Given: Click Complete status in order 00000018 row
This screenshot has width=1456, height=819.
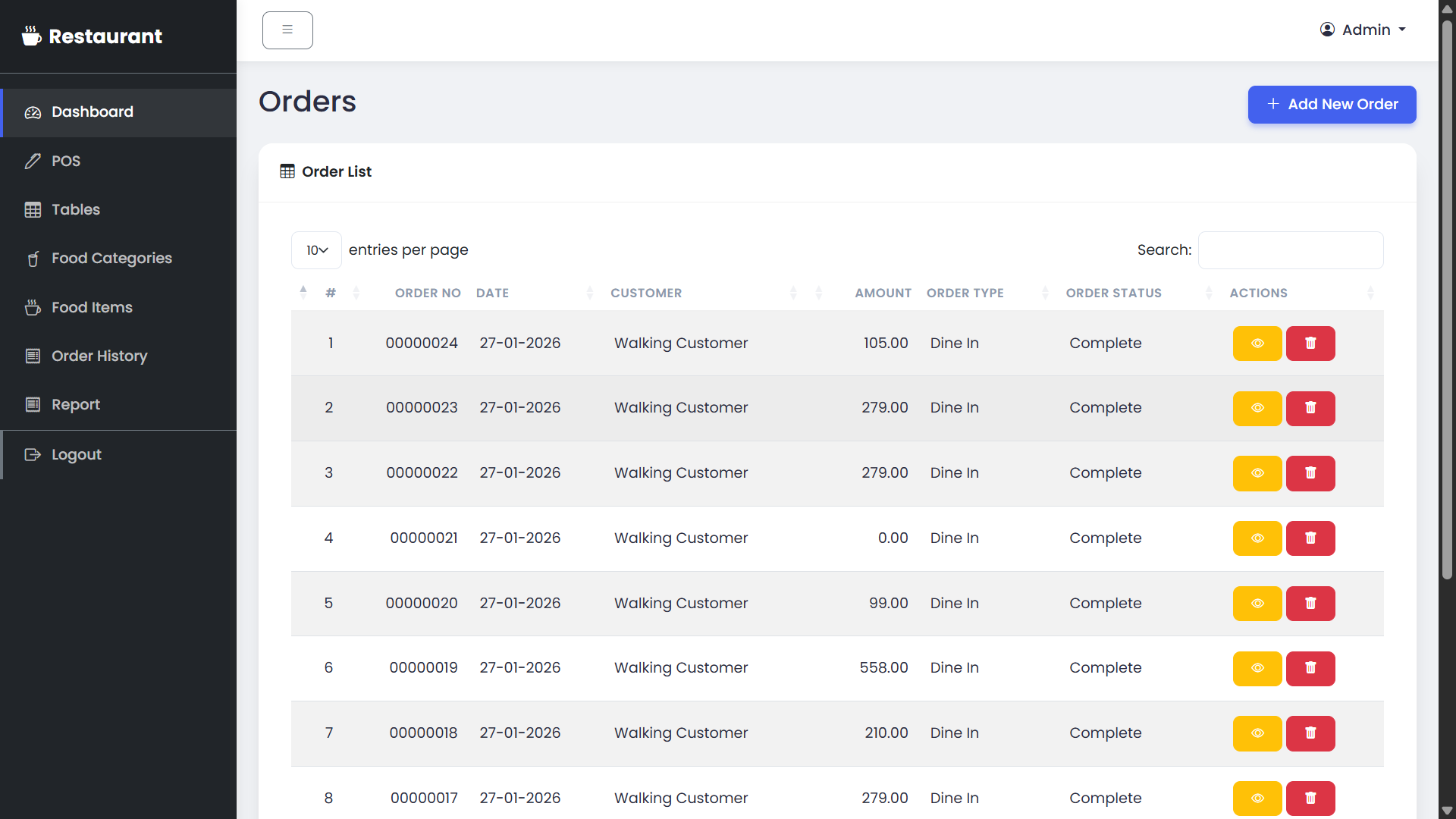Looking at the screenshot, I should (1105, 733).
